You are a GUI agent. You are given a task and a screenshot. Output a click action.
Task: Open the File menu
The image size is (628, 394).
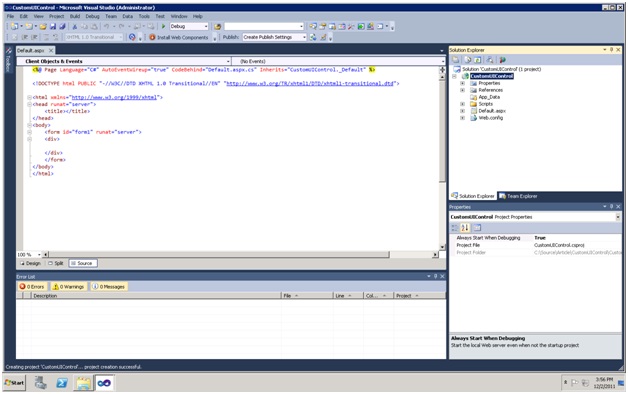(10, 16)
